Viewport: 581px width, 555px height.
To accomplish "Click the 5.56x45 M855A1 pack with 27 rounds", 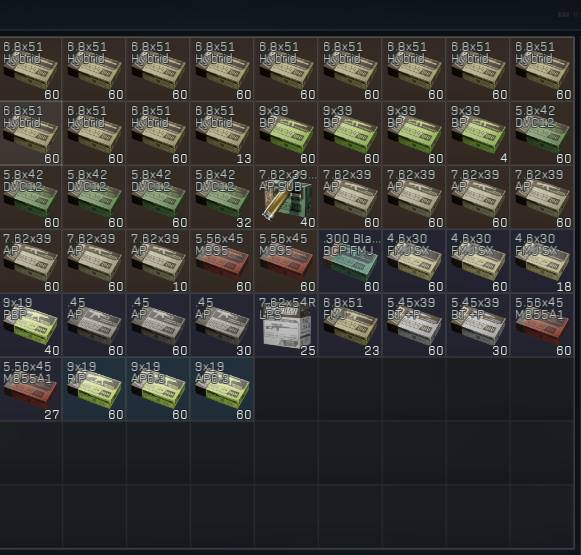I will (x=30, y=390).
